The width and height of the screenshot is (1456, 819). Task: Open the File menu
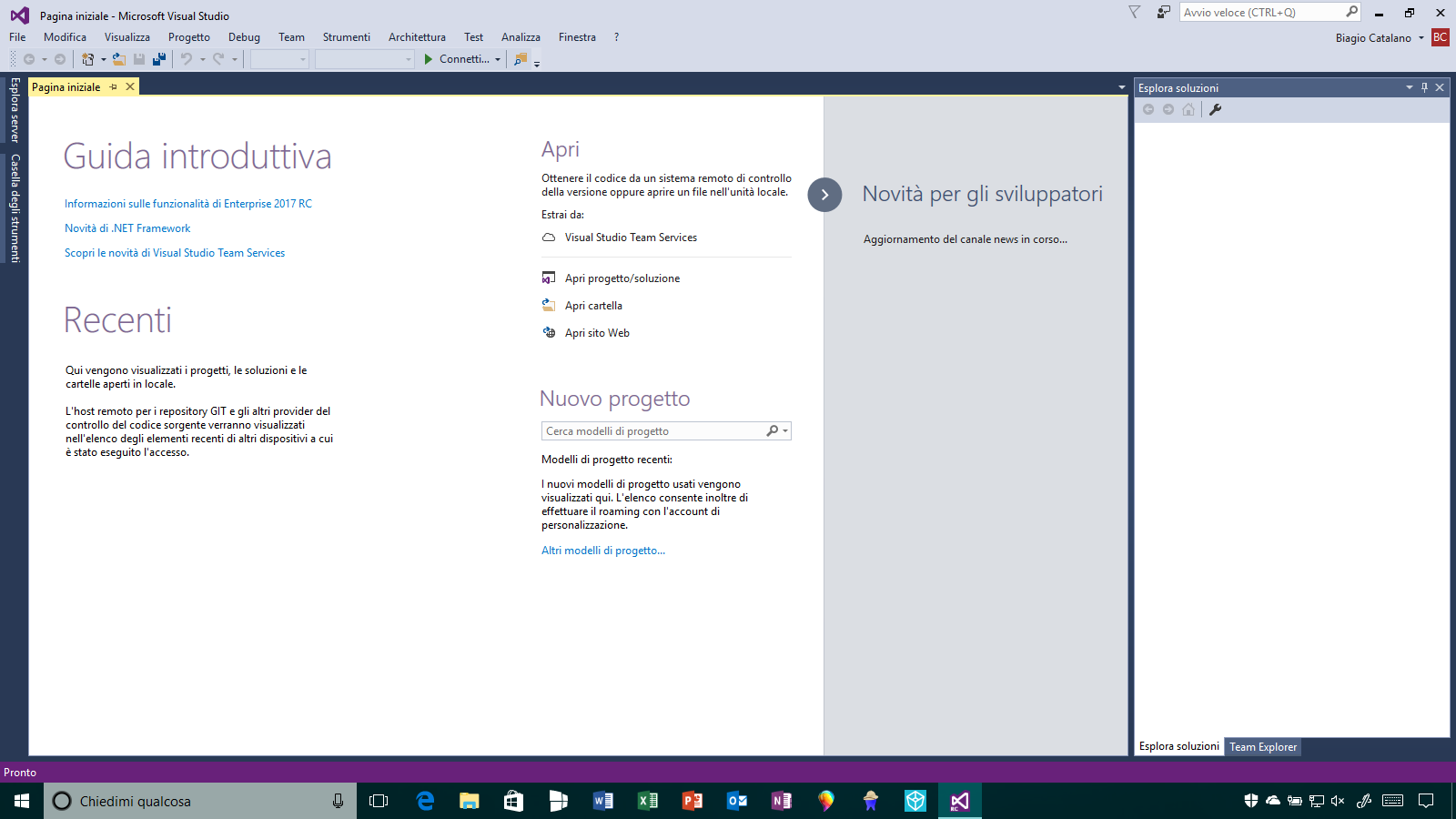17,37
